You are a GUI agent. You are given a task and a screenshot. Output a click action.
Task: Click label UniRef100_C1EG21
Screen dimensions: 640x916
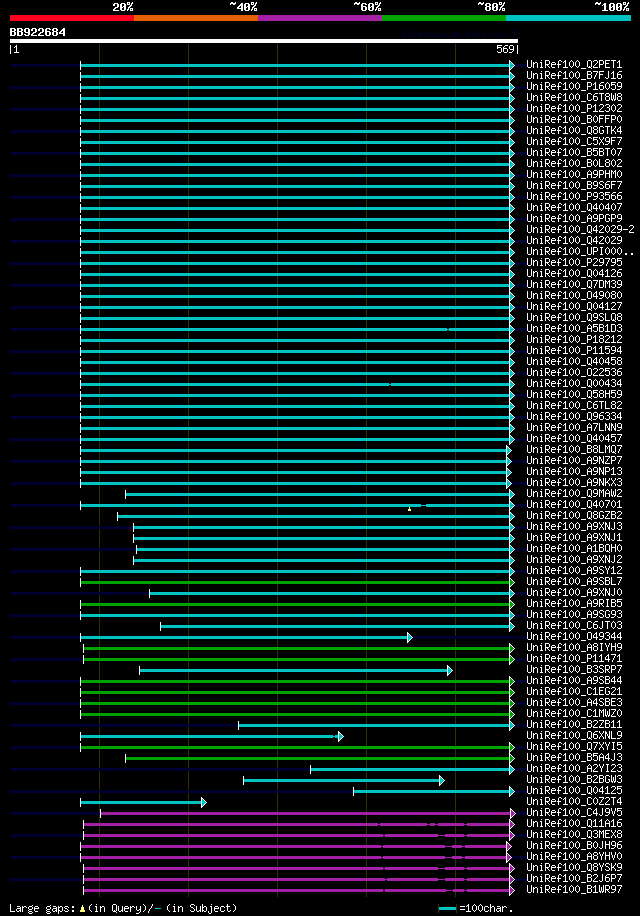pos(574,692)
